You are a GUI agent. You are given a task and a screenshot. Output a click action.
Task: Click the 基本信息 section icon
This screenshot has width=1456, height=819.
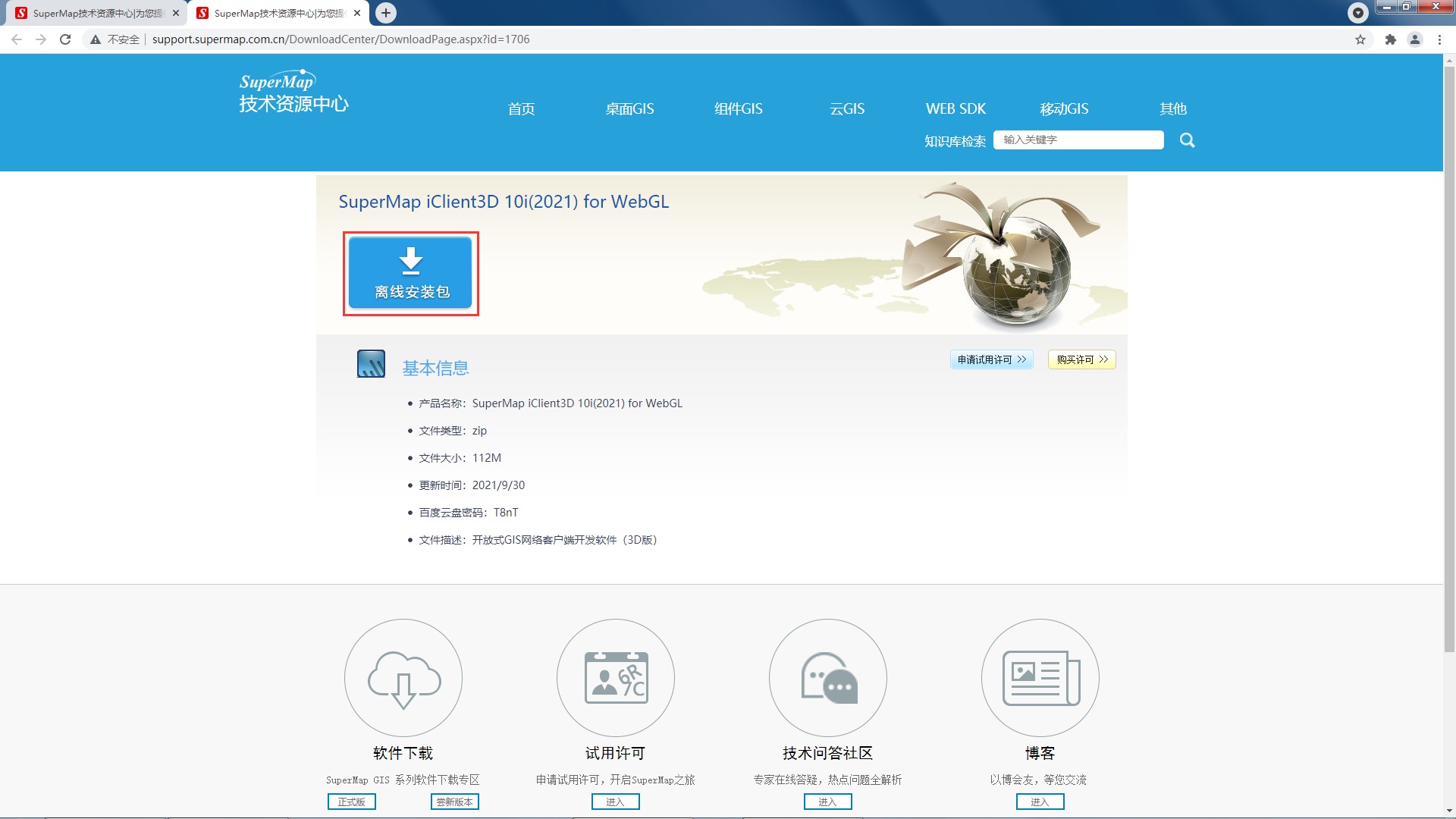[371, 364]
